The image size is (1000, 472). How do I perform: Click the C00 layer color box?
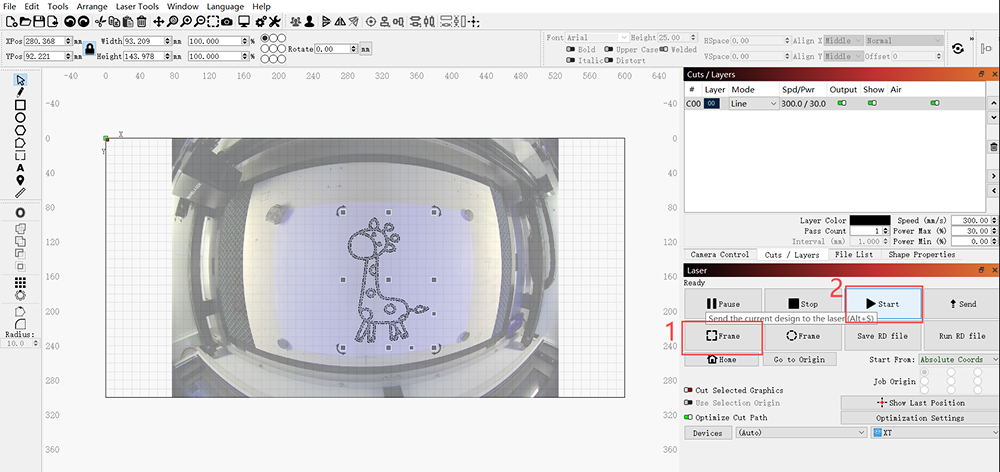pos(712,103)
